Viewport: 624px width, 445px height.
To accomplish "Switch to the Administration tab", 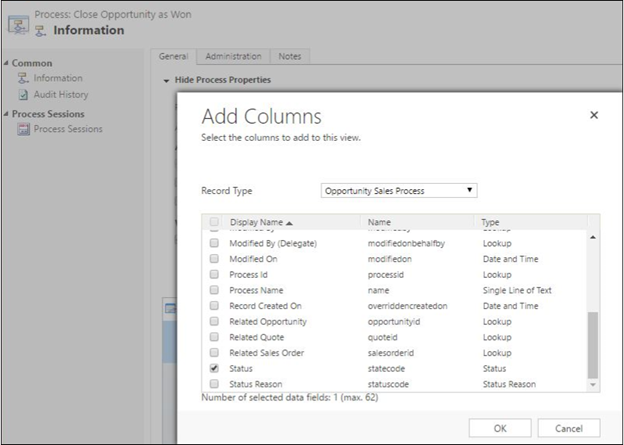I will [233, 56].
